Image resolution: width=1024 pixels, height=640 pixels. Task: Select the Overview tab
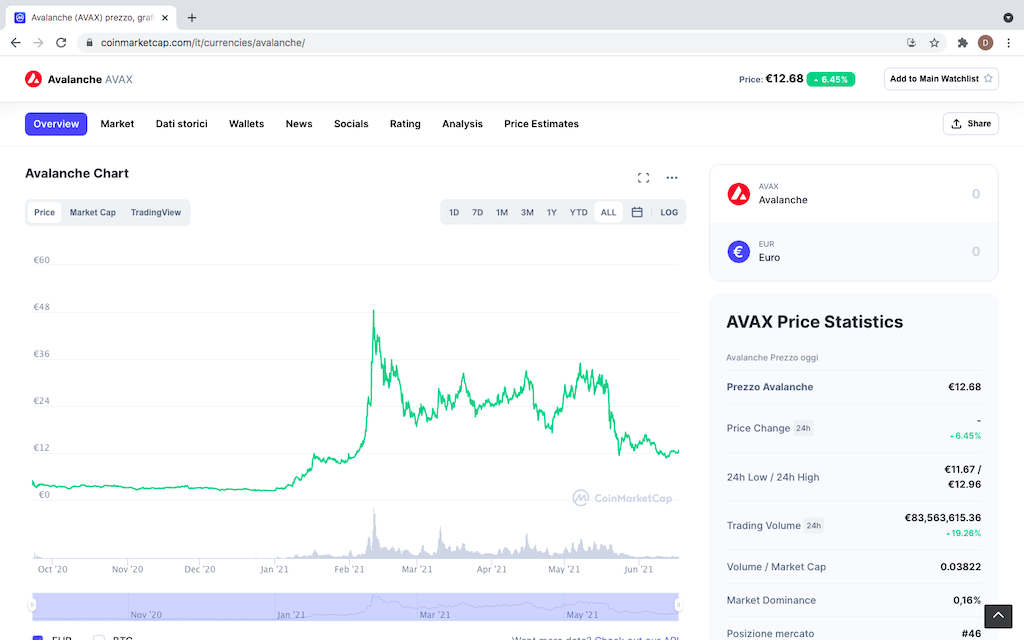56,124
